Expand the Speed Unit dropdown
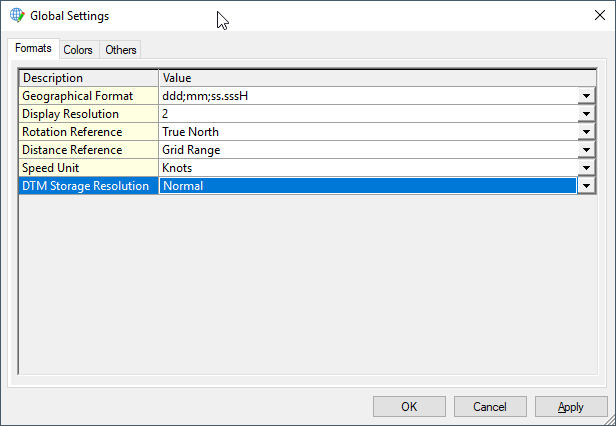The height and width of the screenshot is (426, 616). pyautogui.click(x=585, y=168)
